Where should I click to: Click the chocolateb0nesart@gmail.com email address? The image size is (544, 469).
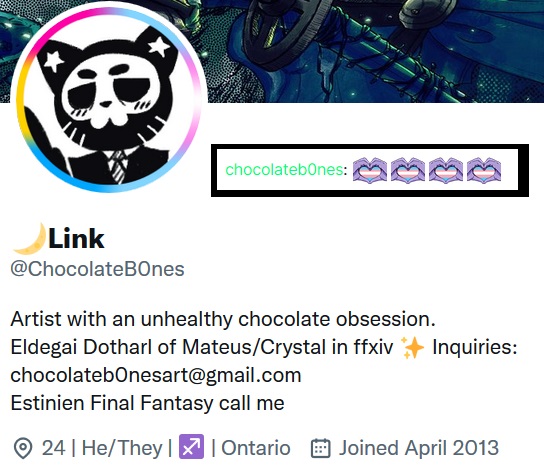(156, 376)
